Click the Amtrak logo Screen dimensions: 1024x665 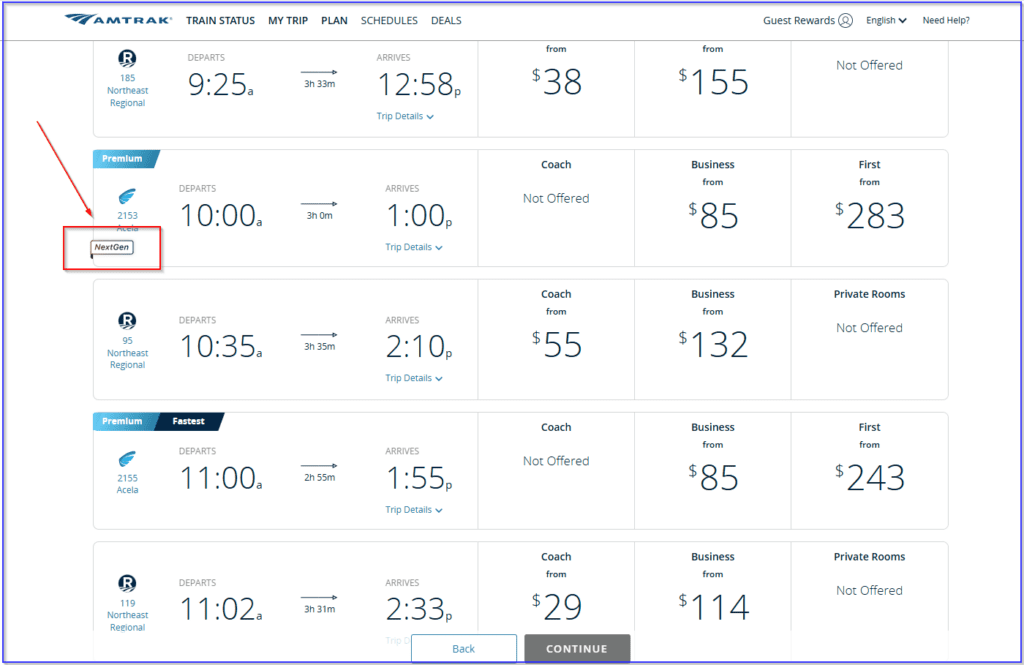pos(118,20)
